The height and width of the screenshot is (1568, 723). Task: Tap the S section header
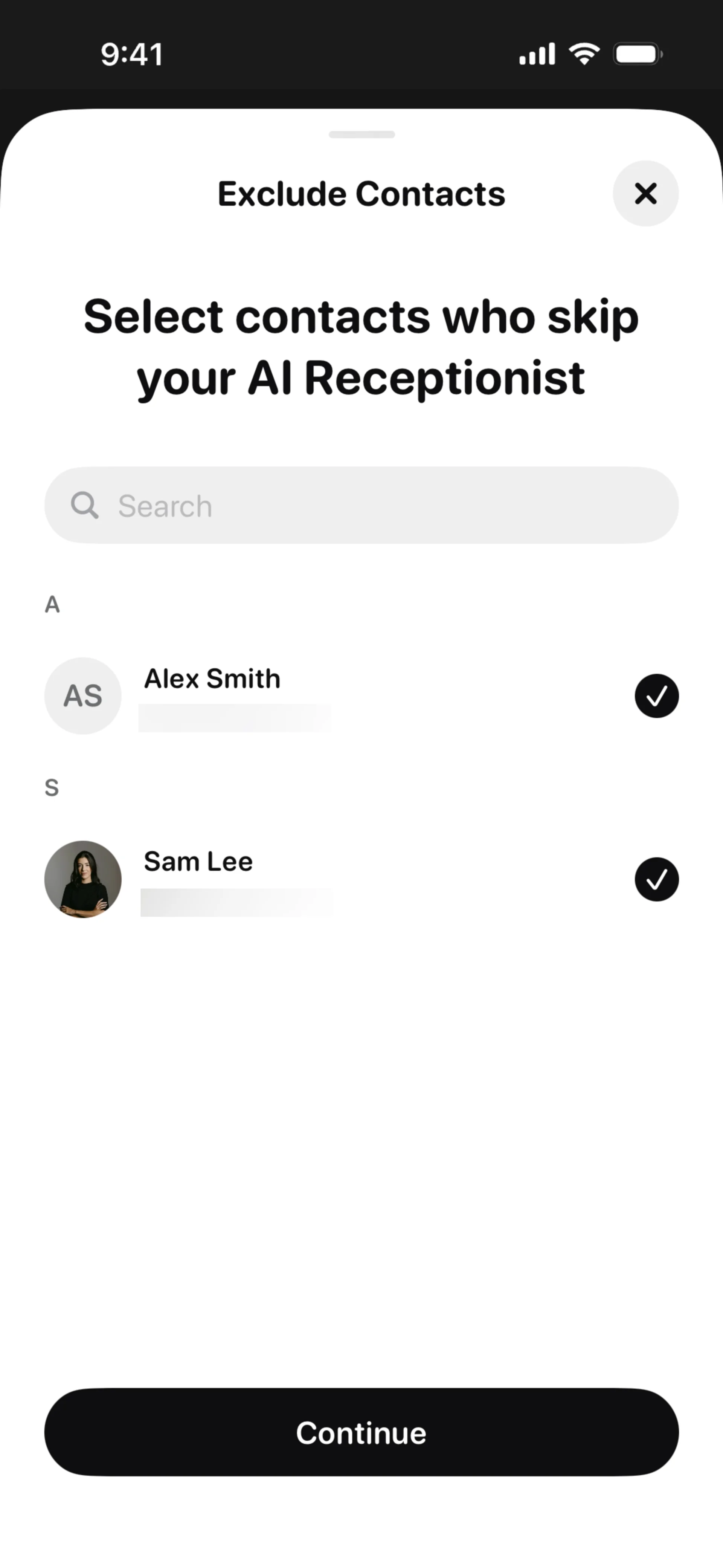click(x=52, y=788)
